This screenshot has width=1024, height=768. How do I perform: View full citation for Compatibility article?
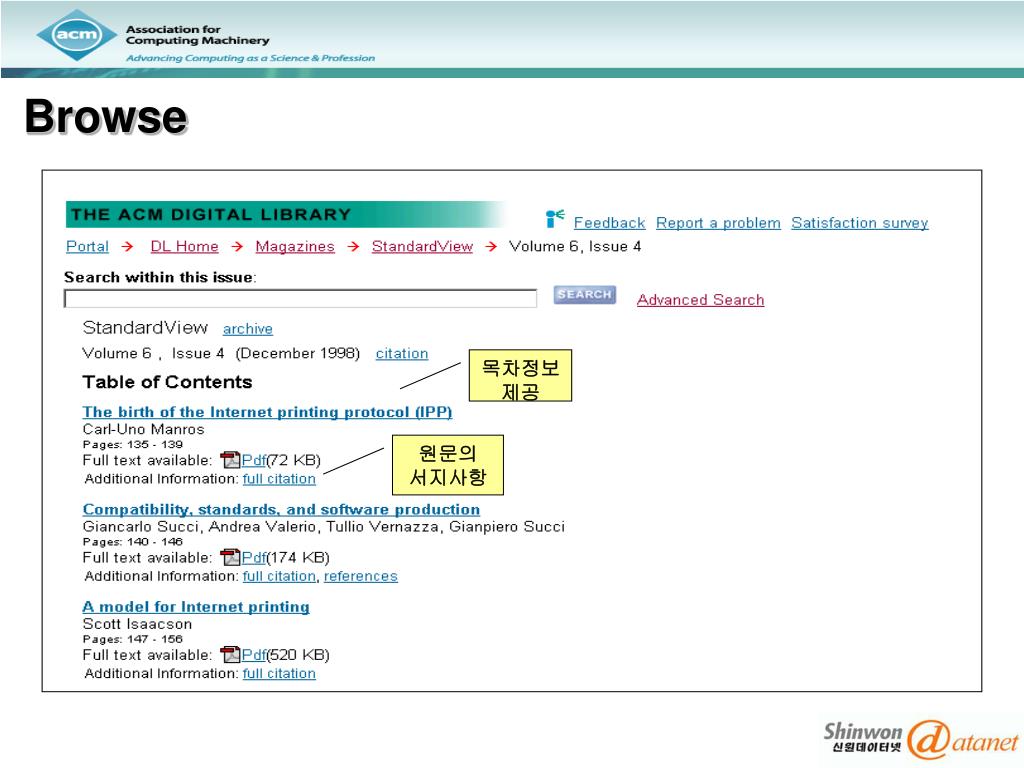279,576
